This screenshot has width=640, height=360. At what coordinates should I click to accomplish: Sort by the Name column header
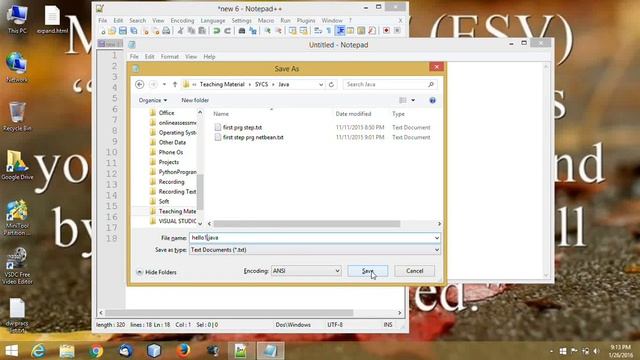pos(221,114)
